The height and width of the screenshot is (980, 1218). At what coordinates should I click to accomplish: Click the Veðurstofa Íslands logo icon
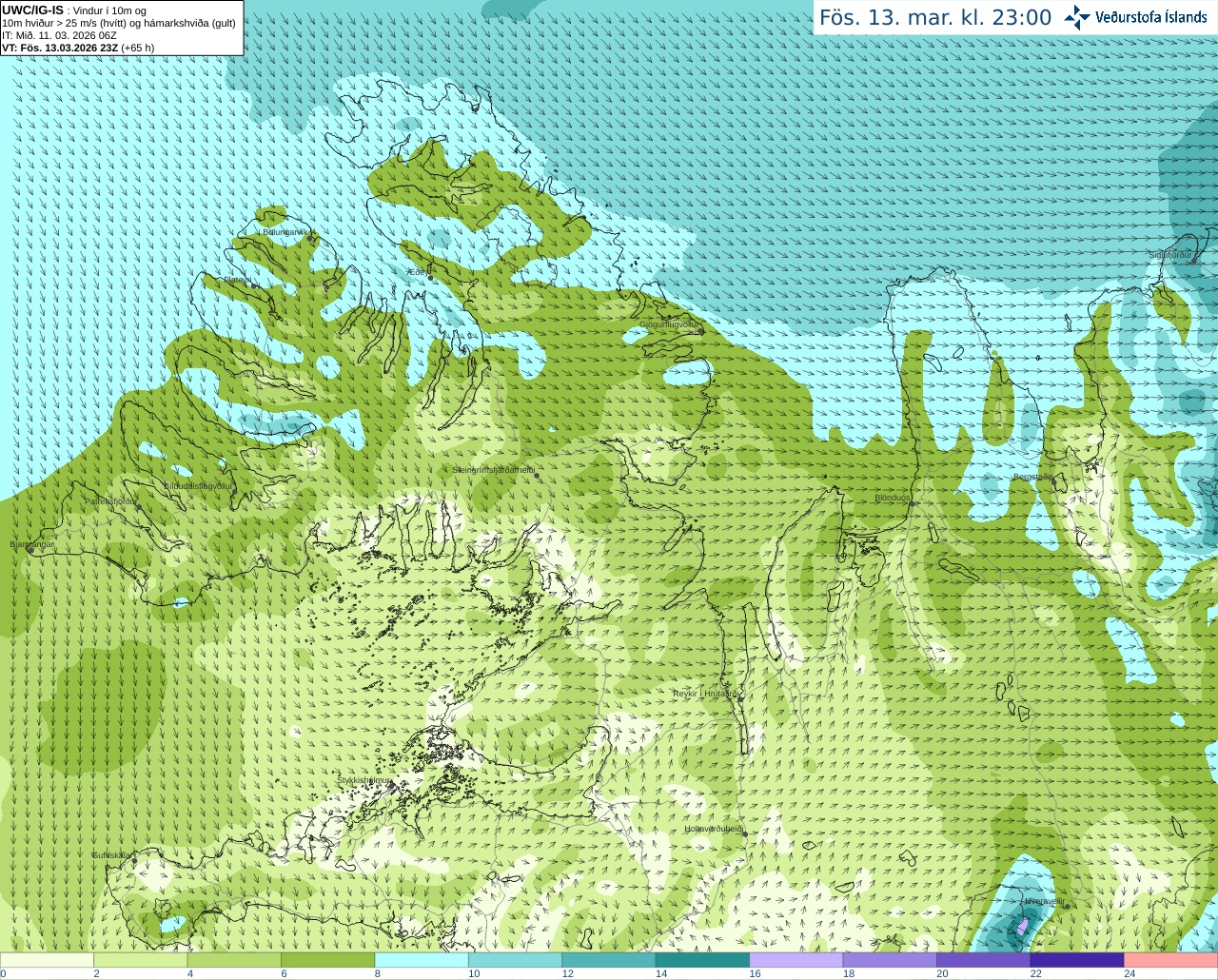coord(1077,17)
